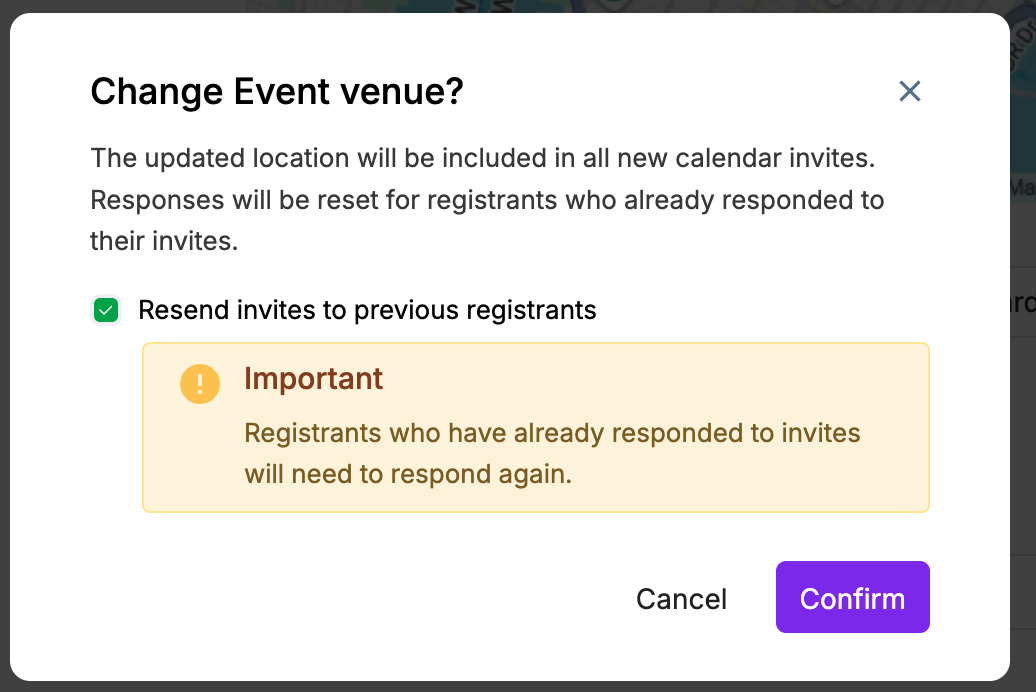
Task: Click the dimmed backdrop below the dialog
Action: point(500,687)
